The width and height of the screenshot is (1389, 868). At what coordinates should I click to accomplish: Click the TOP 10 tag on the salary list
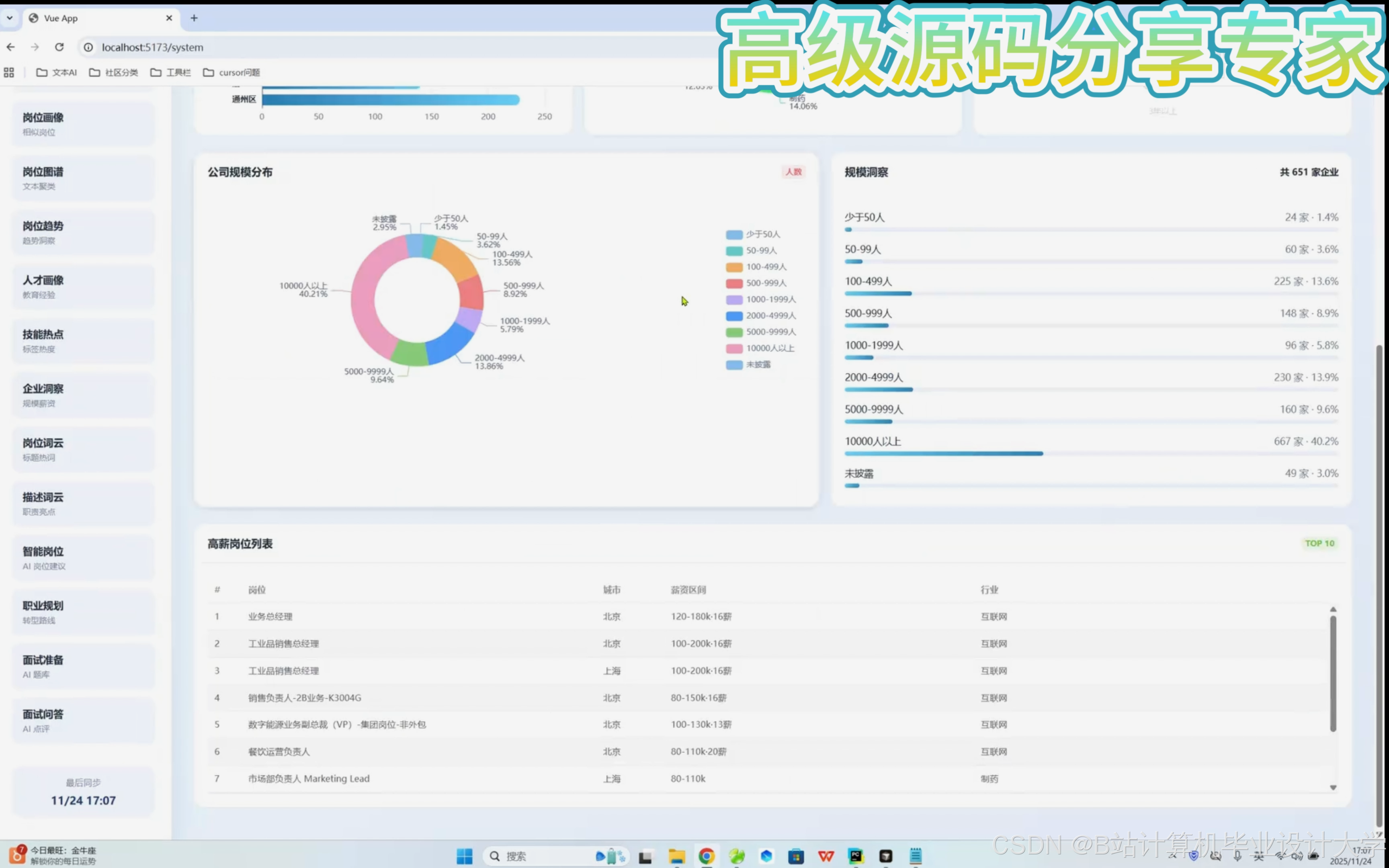tap(1319, 543)
